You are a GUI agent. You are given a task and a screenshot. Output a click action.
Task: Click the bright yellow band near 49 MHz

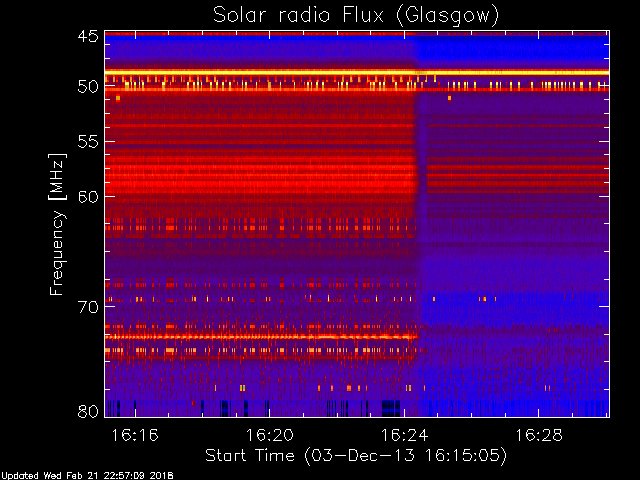coord(357,73)
